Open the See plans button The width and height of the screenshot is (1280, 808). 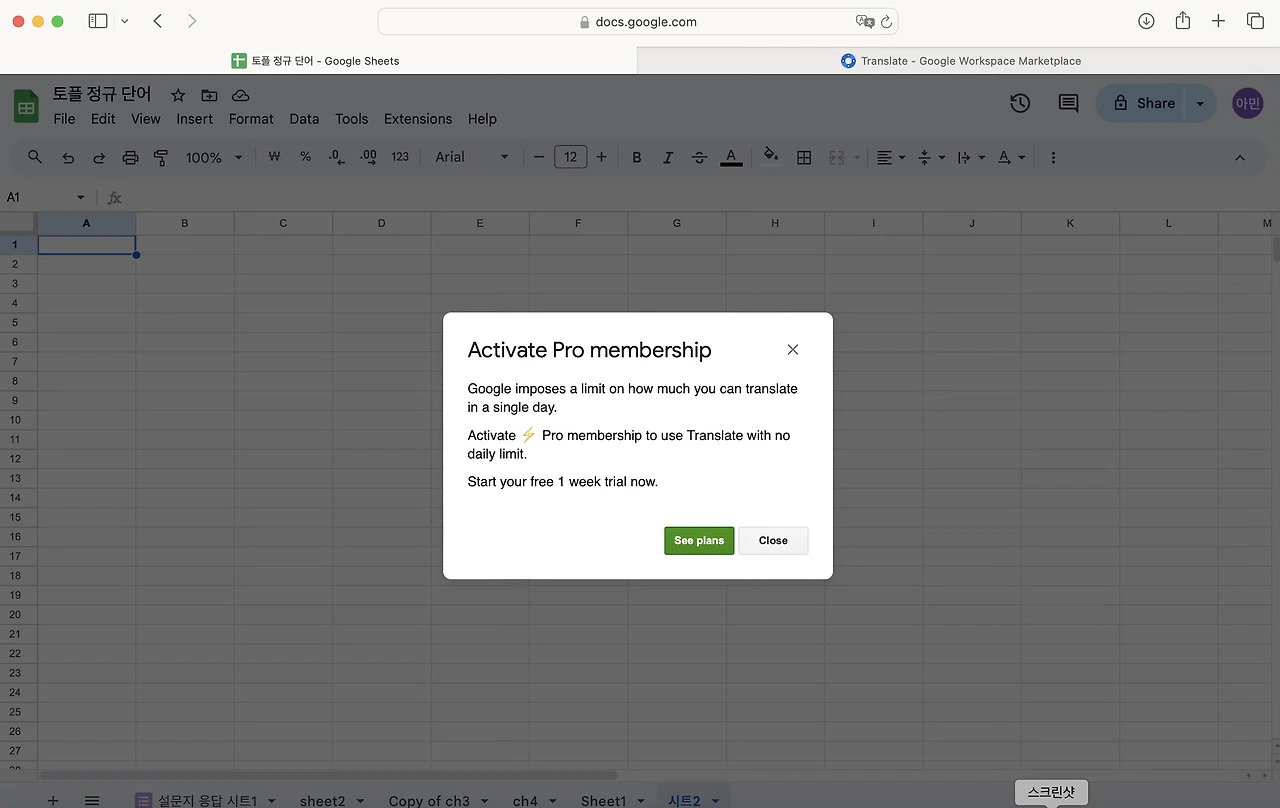(x=699, y=540)
